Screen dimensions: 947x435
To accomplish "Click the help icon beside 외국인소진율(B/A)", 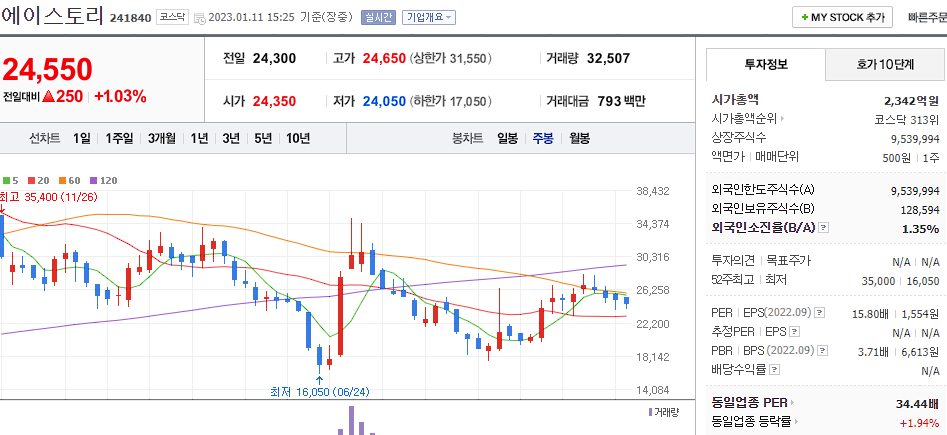I will tap(824, 228).
